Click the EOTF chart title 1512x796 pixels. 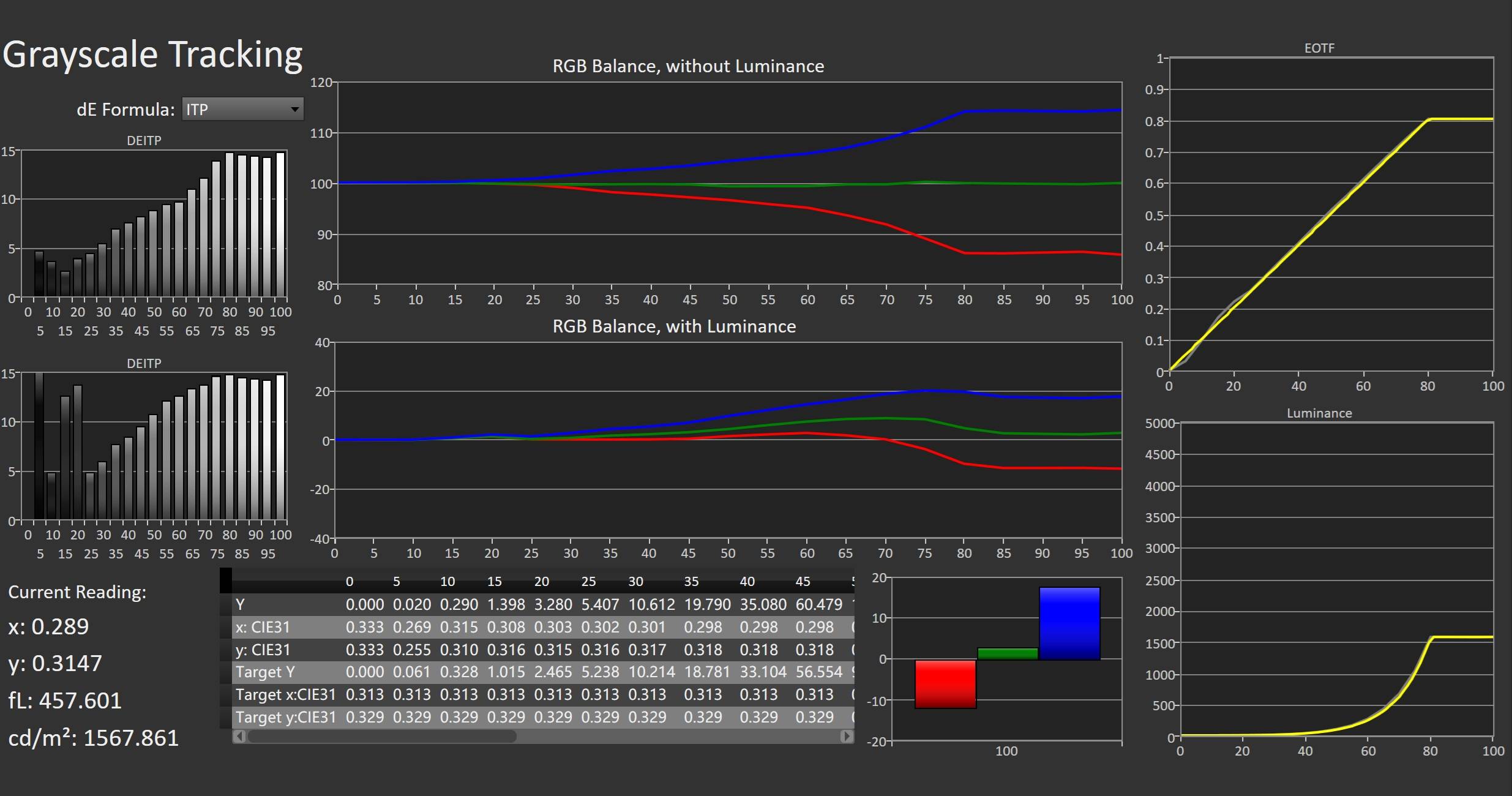1319,48
